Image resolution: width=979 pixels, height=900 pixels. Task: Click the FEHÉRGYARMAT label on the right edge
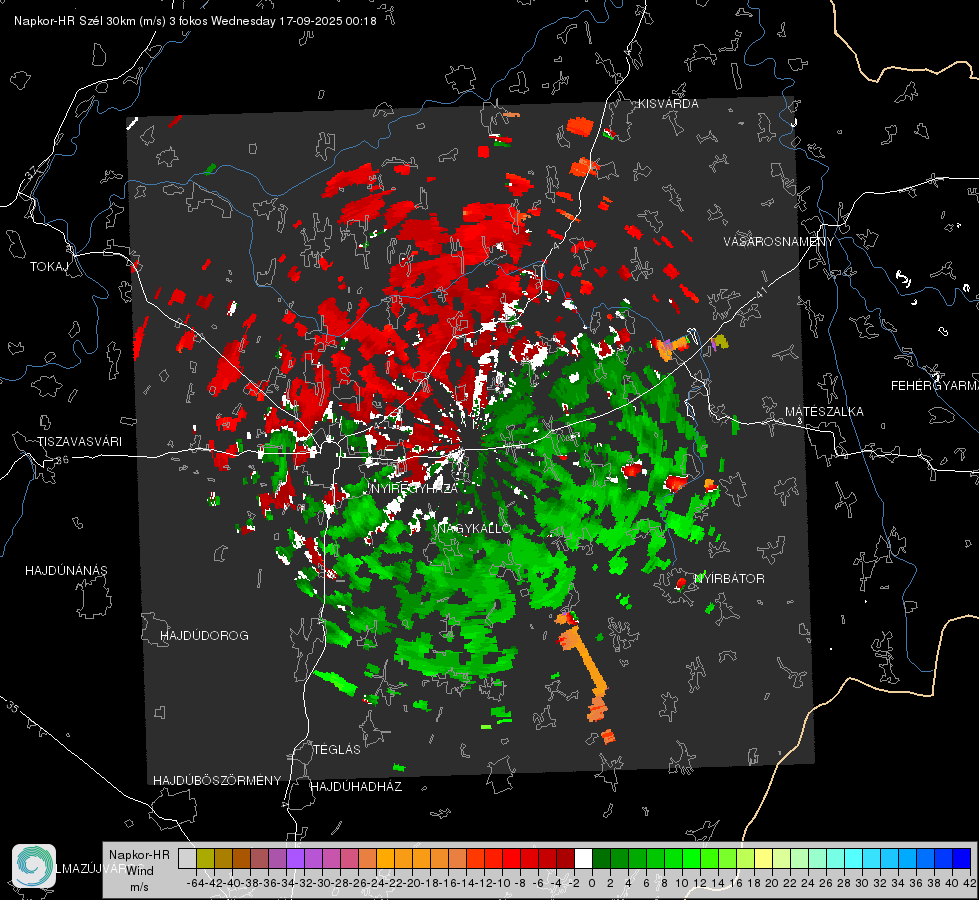935,386
